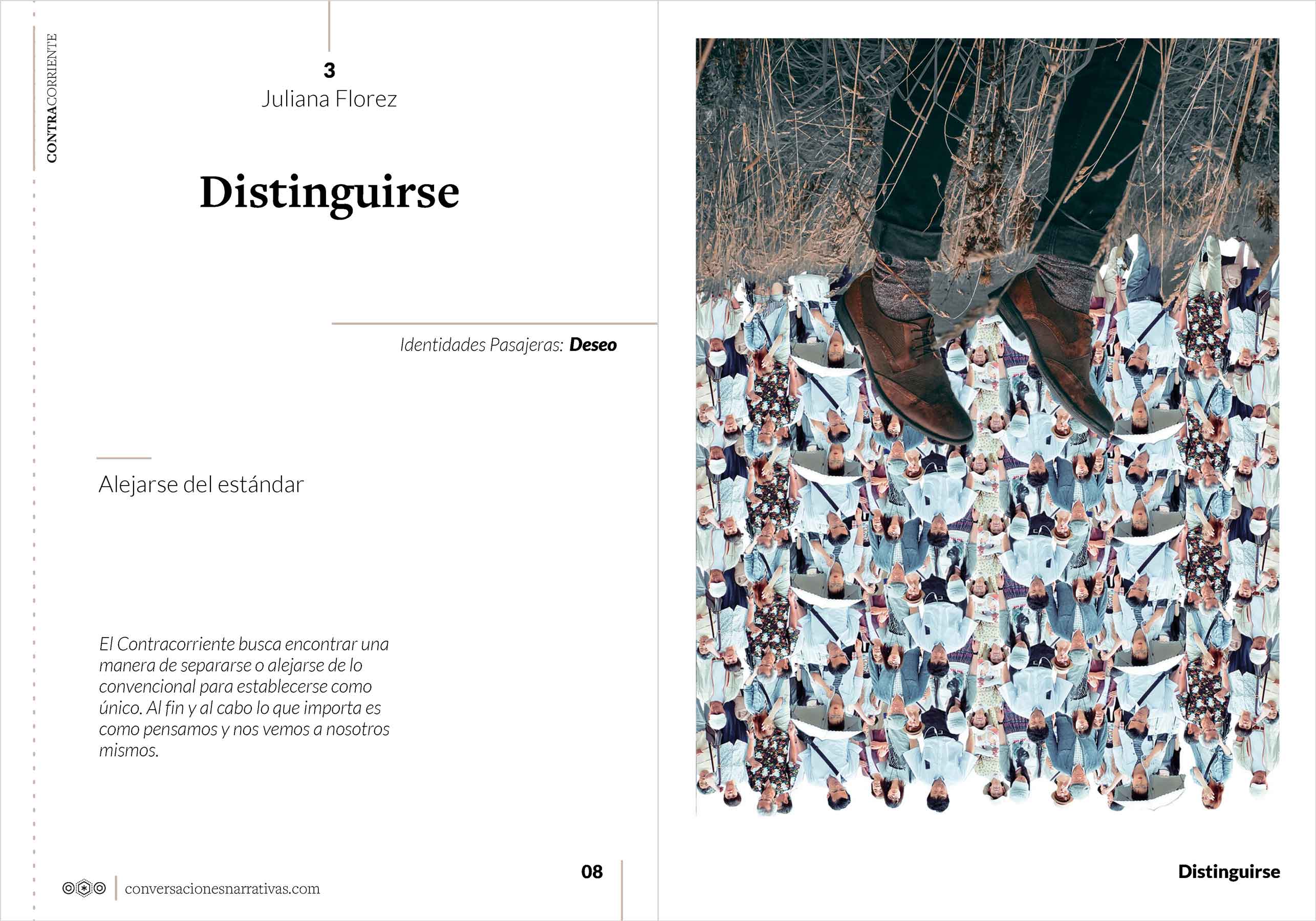Click the author name Juliana Florez

point(329,99)
